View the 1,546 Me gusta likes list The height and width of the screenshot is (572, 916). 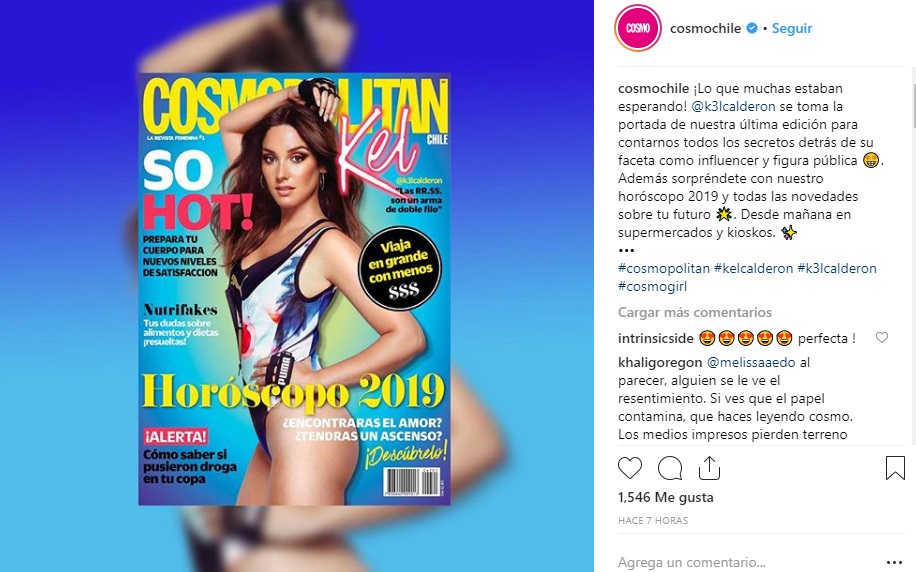665,497
